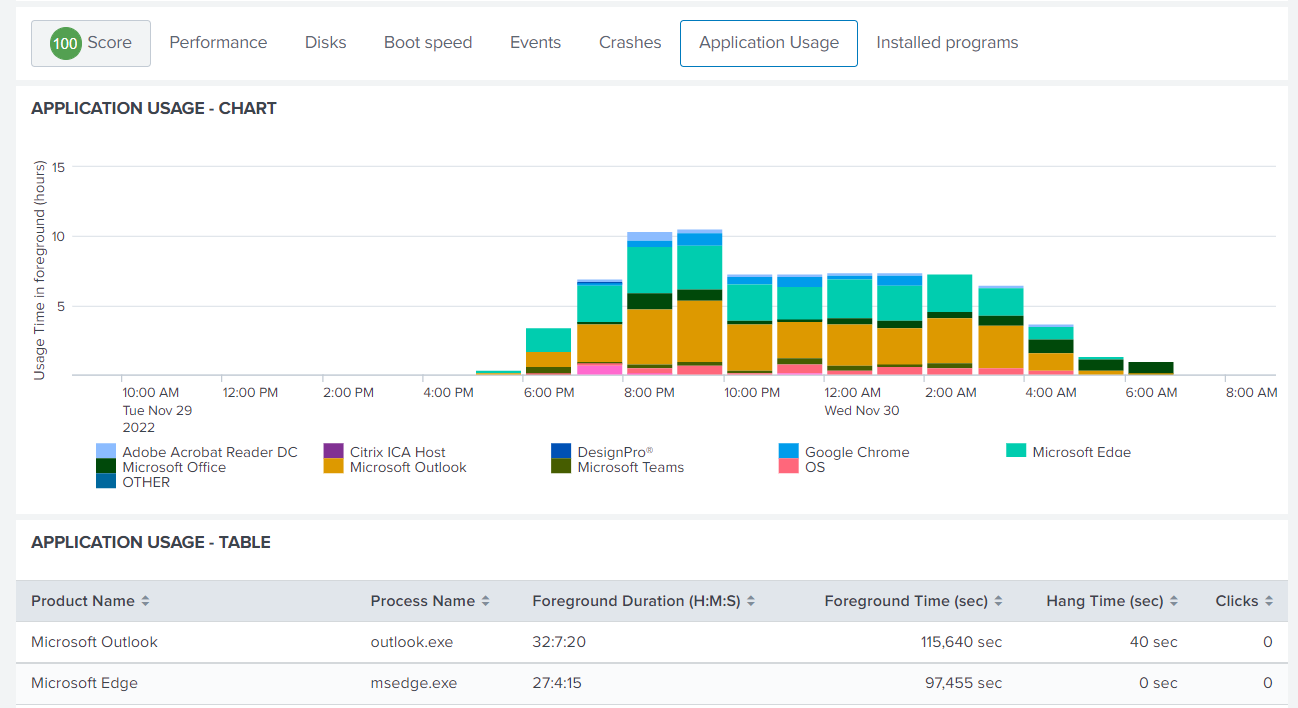Click the green 100 score badge
This screenshot has height=708, width=1298.
pyautogui.click(x=65, y=43)
